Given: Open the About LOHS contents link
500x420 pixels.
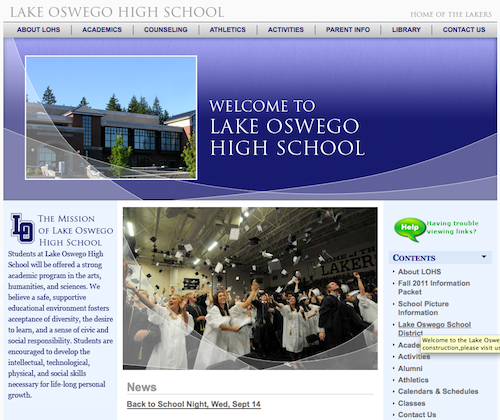Looking at the screenshot, I should click(x=419, y=272).
